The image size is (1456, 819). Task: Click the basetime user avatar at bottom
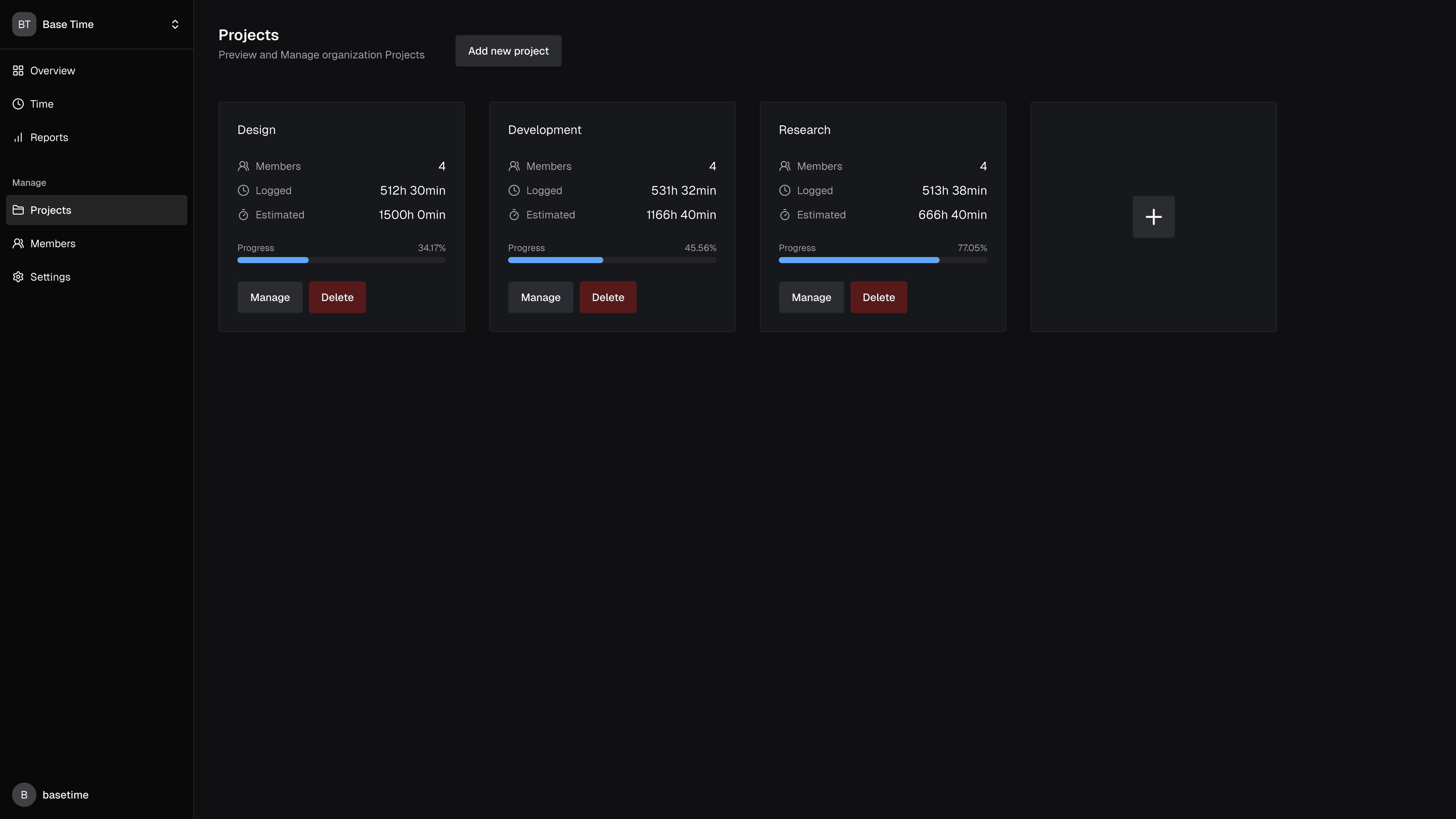click(x=24, y=795)
